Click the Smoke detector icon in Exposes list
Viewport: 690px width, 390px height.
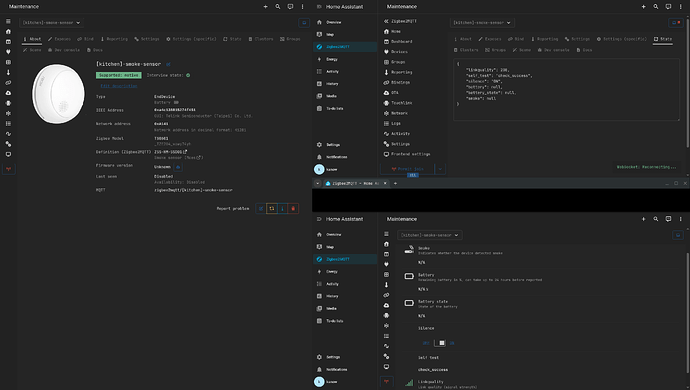coord(409,250)
